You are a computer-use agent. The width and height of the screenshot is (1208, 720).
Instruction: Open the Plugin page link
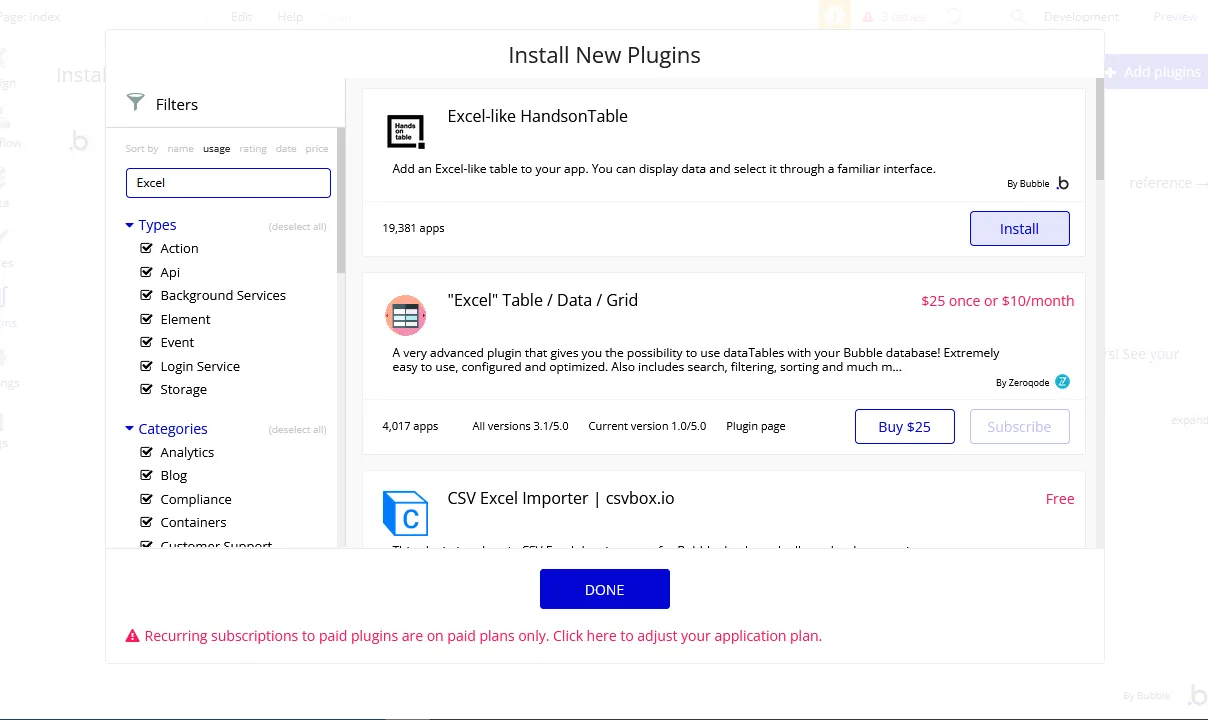pyautogui.click(x=755, y=426)
